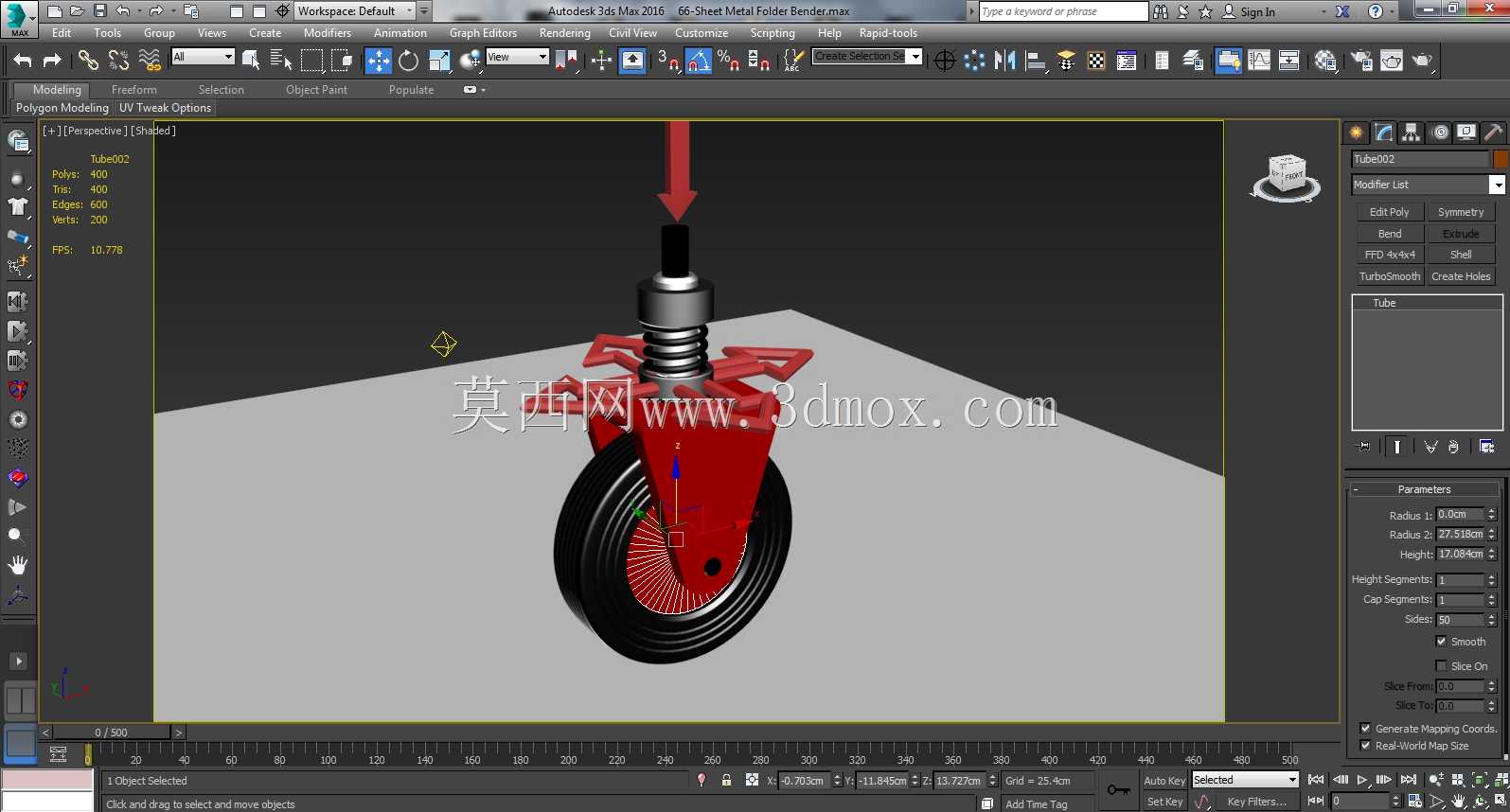Open the Hierarchy command panel tab
The height and width of the screenshot is (812, 1510).
click(x=1412, y=132)
